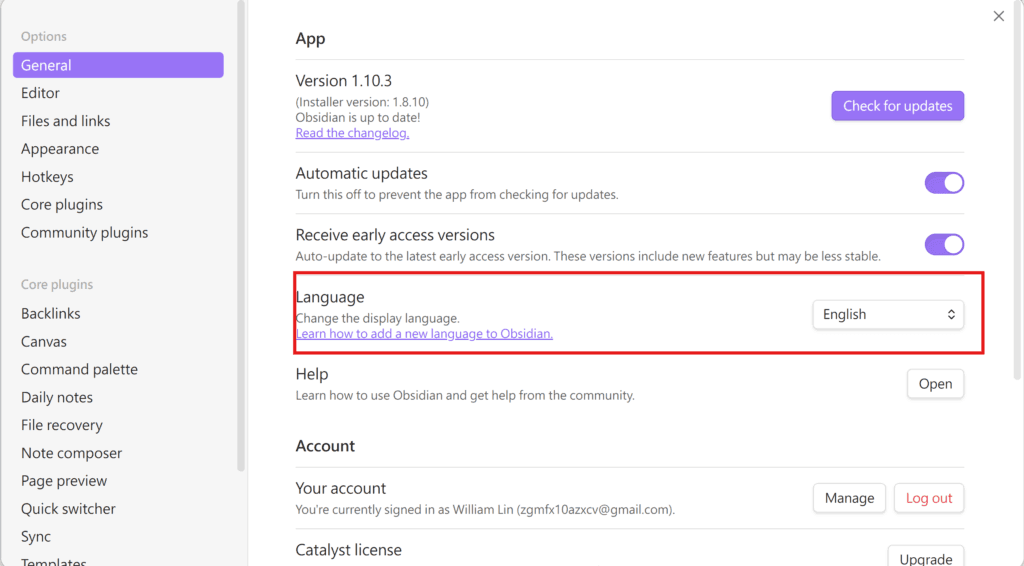Toggle off Automatic updates switch
Viewport: 1024px width, 566px height.
[x=944, y=183]
